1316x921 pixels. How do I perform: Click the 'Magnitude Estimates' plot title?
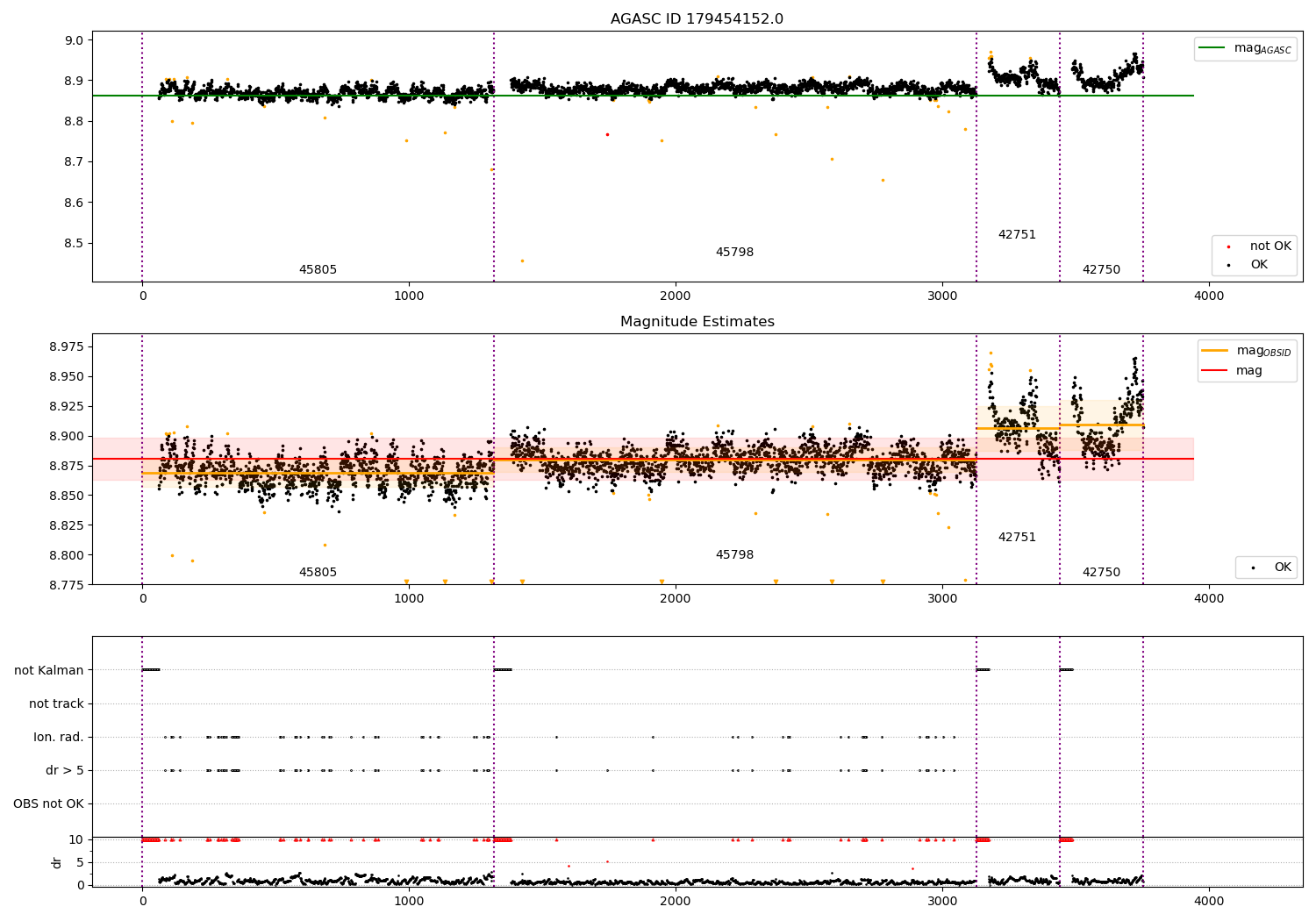[697, 322]
